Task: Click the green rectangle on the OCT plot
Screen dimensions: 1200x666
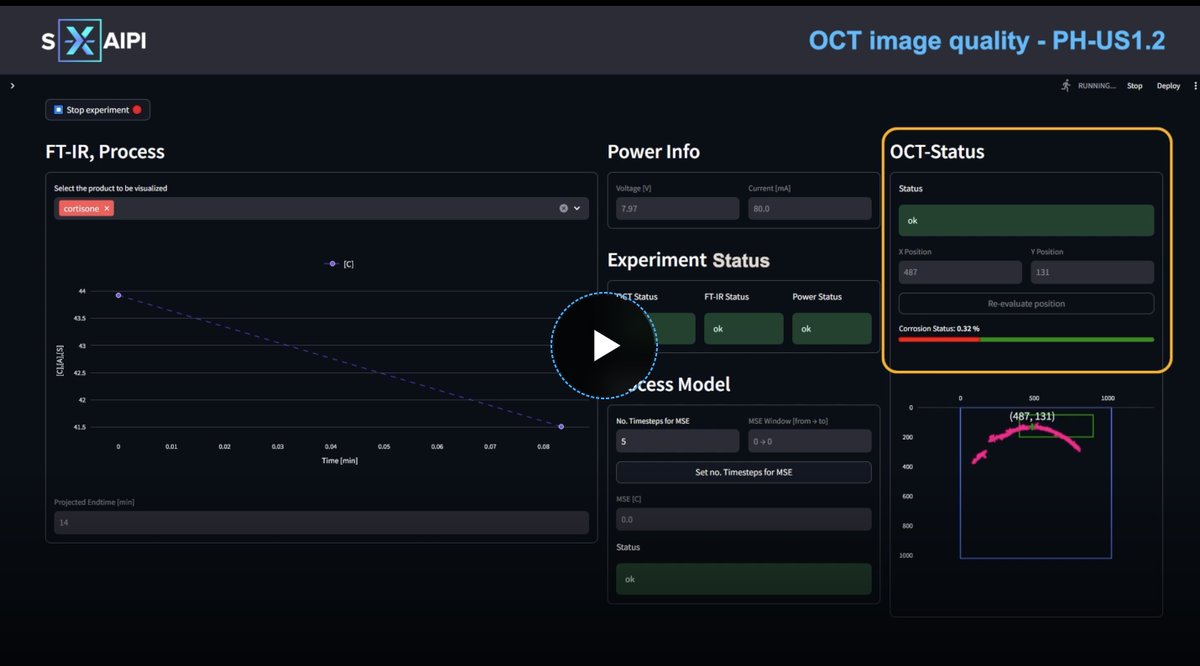Action: [1056, 427]
